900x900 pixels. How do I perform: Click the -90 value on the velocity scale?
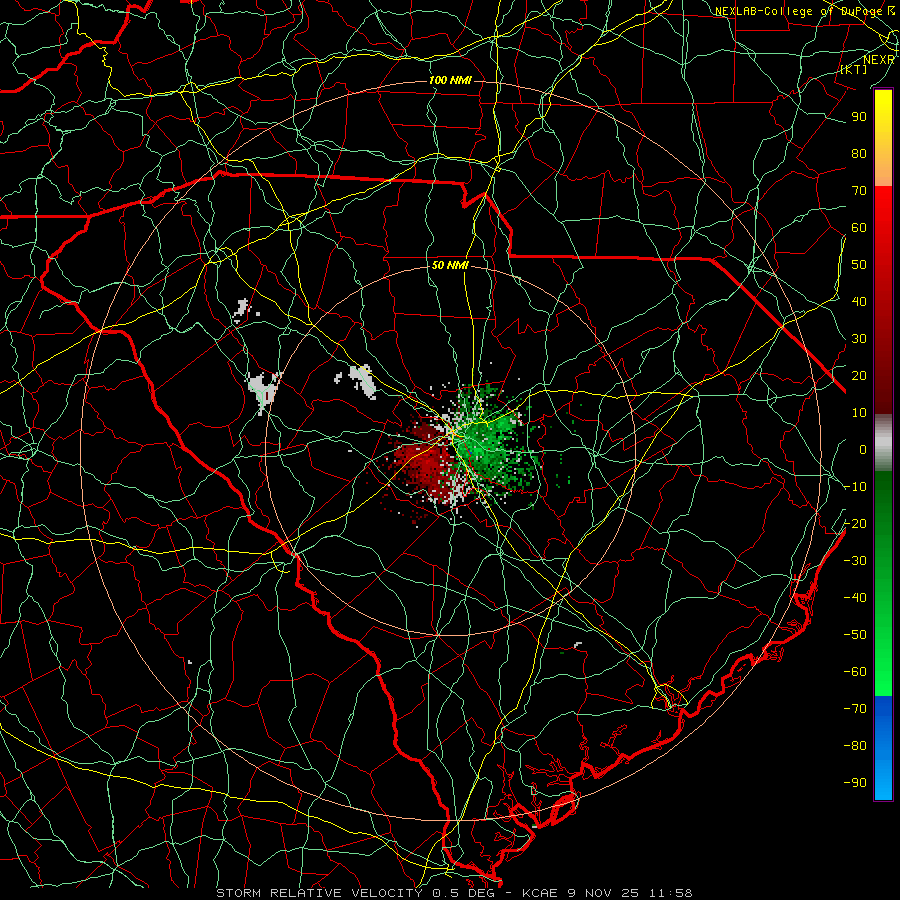click(x=855, y=783)
